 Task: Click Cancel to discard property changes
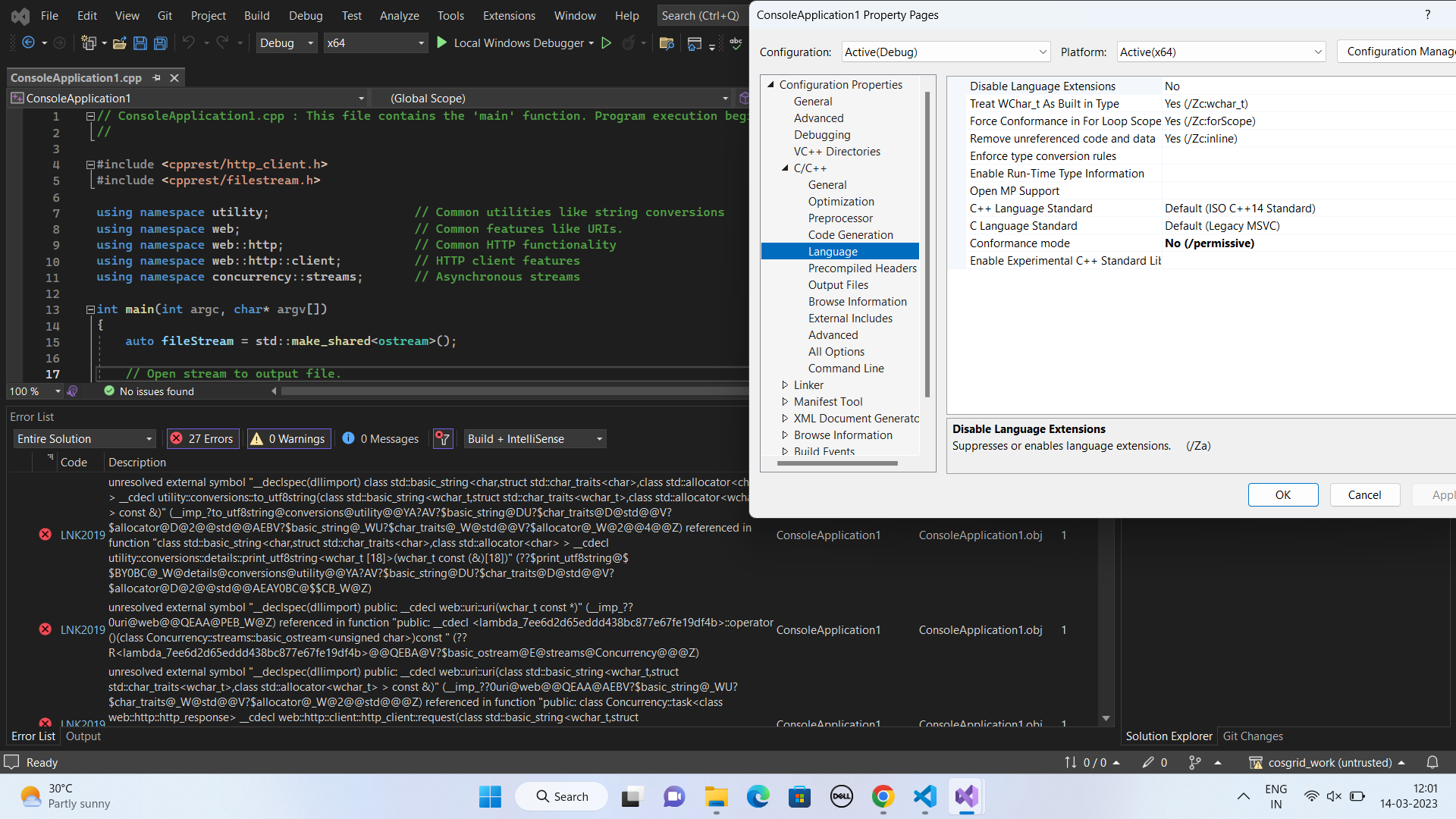pos(1365,494)
